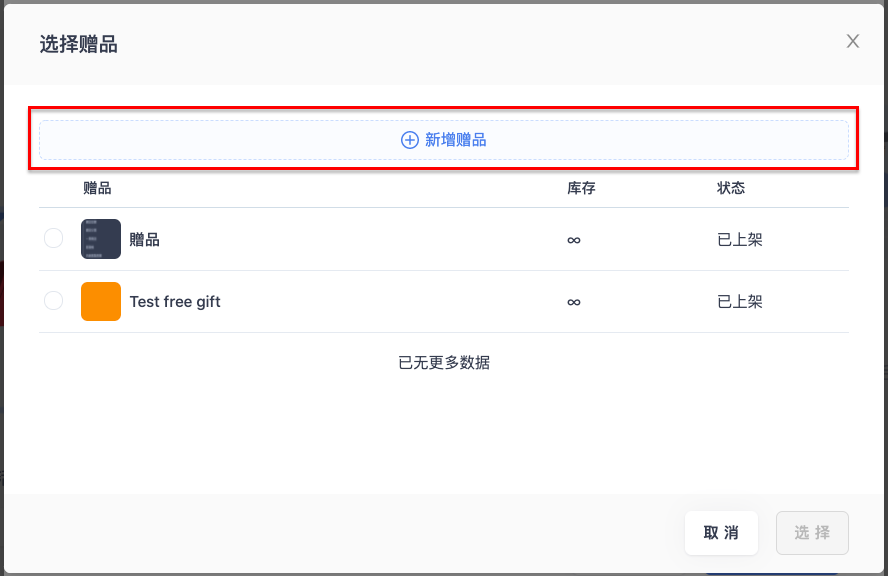
Task: Click 已上架 status in the 赠品 row
Action: [740, 240]
